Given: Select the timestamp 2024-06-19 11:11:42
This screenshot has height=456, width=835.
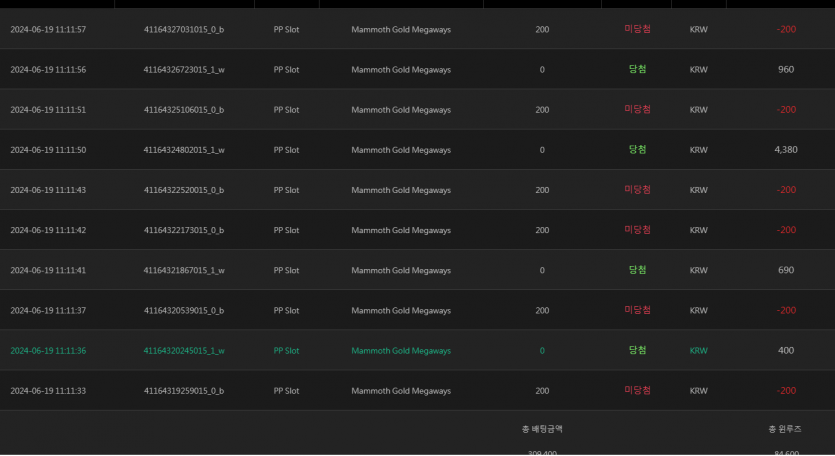Looking at the screenshot, I should 48,230.
